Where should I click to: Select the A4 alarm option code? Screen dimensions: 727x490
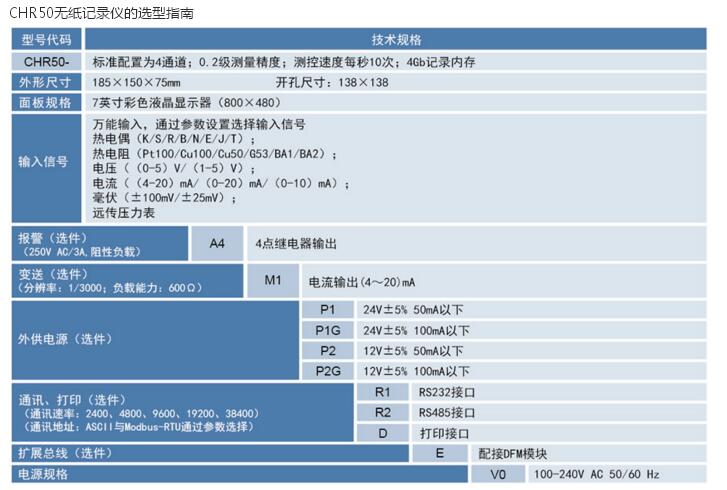tap(217, 243)
